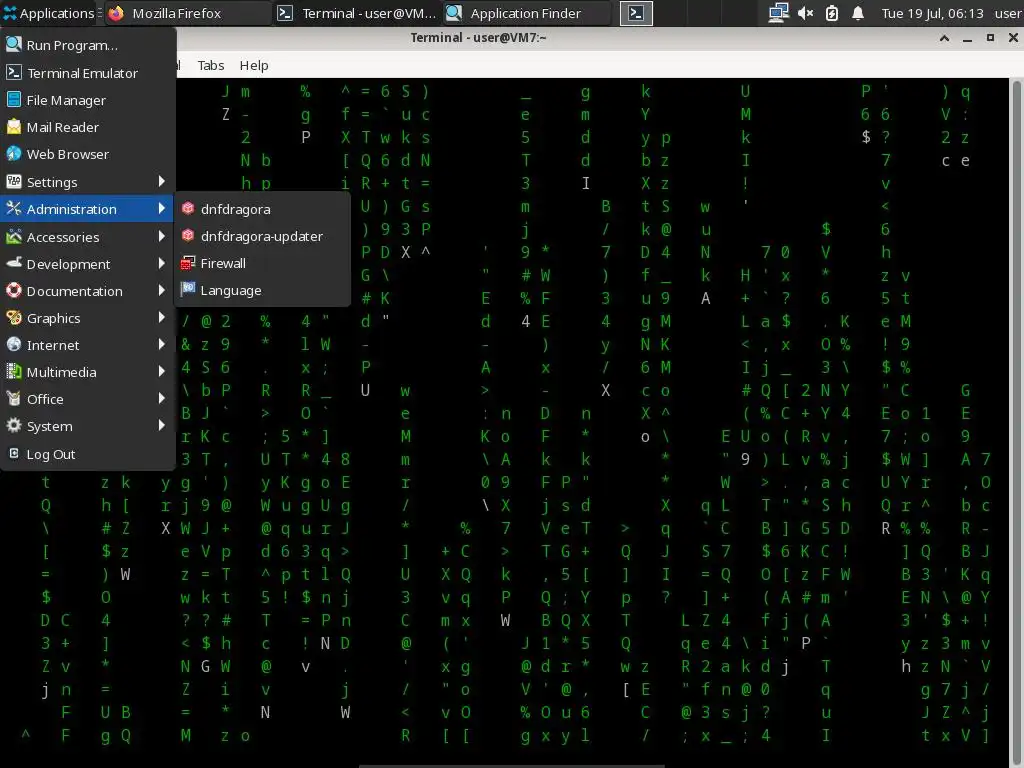Click the dnfdragora-updater package icon
Screen dimensions: 1024x768
pos(188,235)
